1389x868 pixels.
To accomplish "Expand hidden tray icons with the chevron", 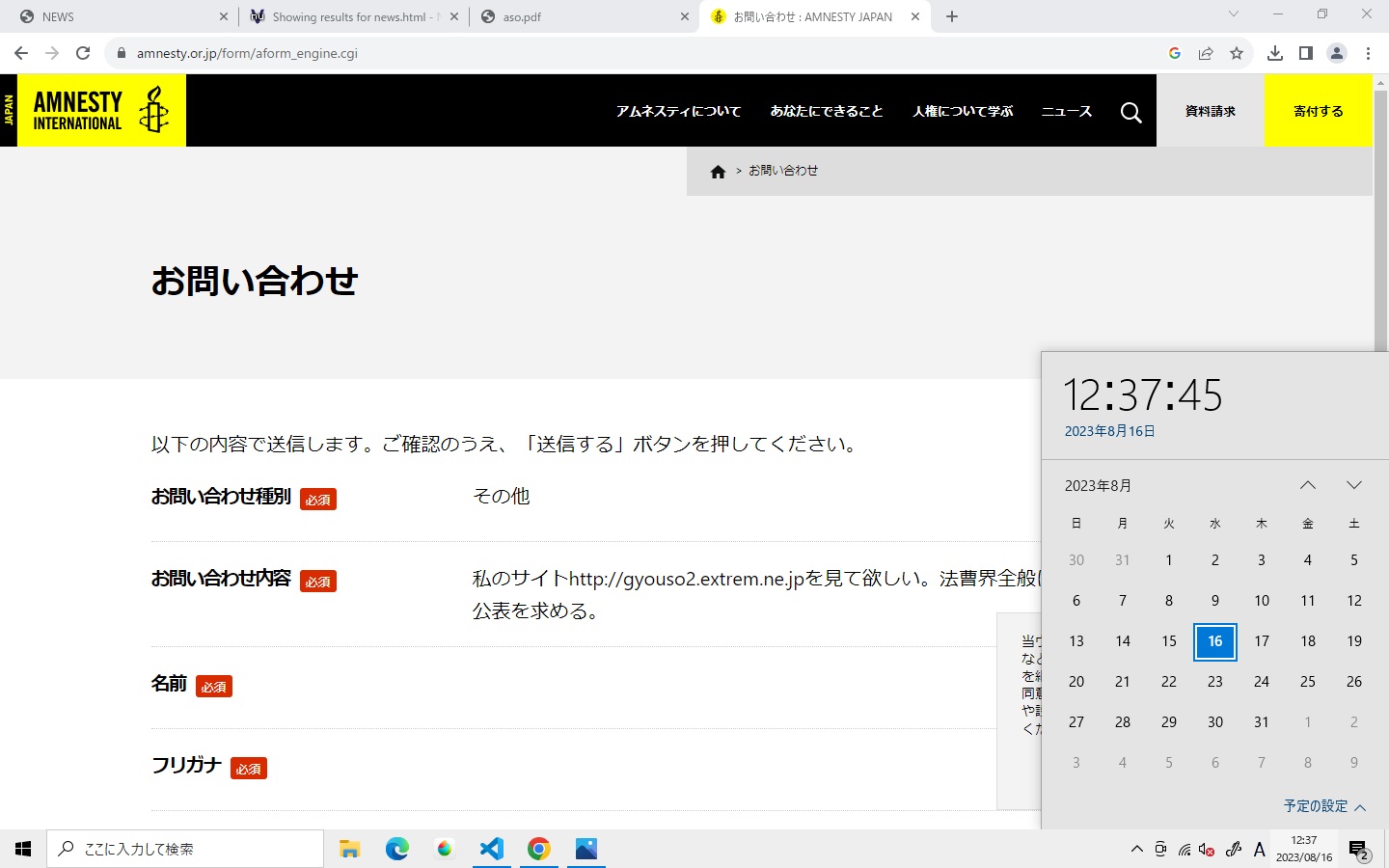I will 1136,850.
